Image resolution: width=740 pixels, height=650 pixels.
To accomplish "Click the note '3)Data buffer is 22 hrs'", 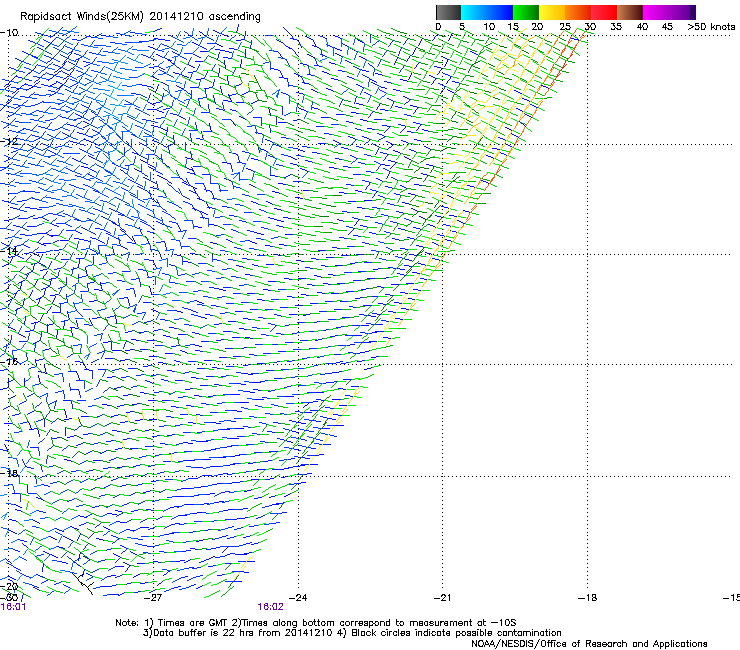I will (197, 633).
